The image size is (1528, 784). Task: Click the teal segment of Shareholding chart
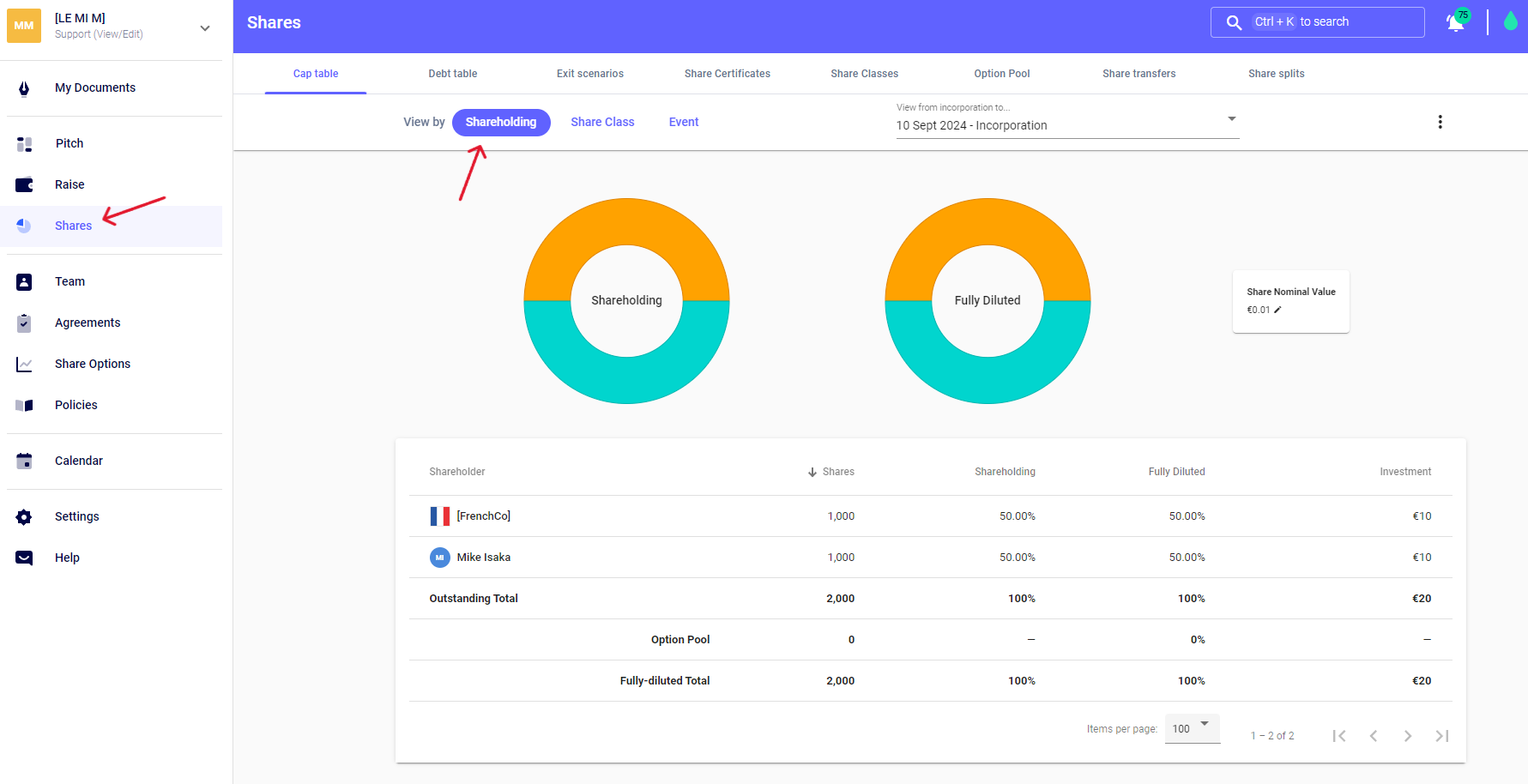626,380
